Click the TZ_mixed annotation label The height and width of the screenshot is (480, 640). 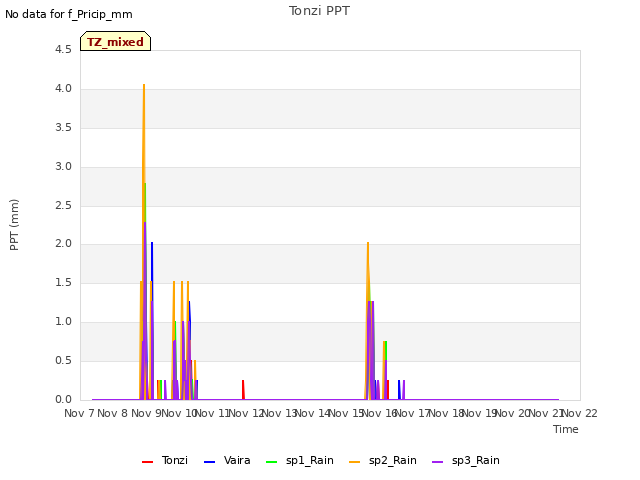(116, 41)
